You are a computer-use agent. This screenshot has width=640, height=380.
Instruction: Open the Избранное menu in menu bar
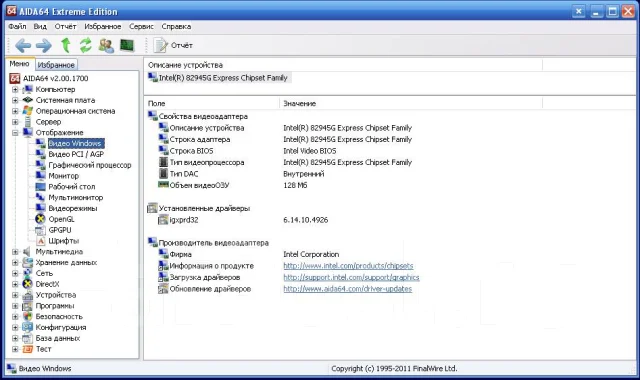click(102, 27)
